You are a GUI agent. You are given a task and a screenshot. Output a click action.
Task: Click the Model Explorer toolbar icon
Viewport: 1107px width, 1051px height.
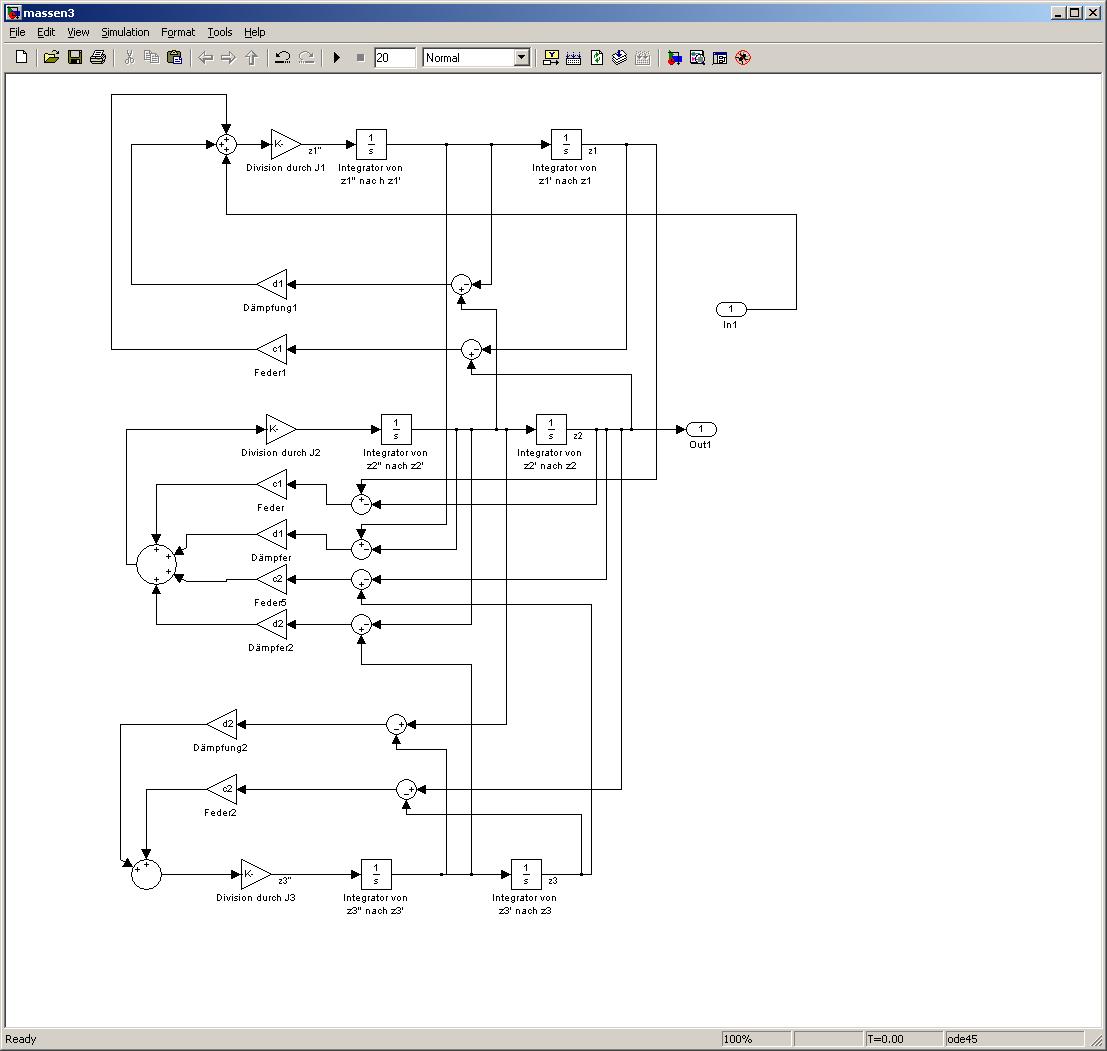pyautogui.click(x=697, y=58)
